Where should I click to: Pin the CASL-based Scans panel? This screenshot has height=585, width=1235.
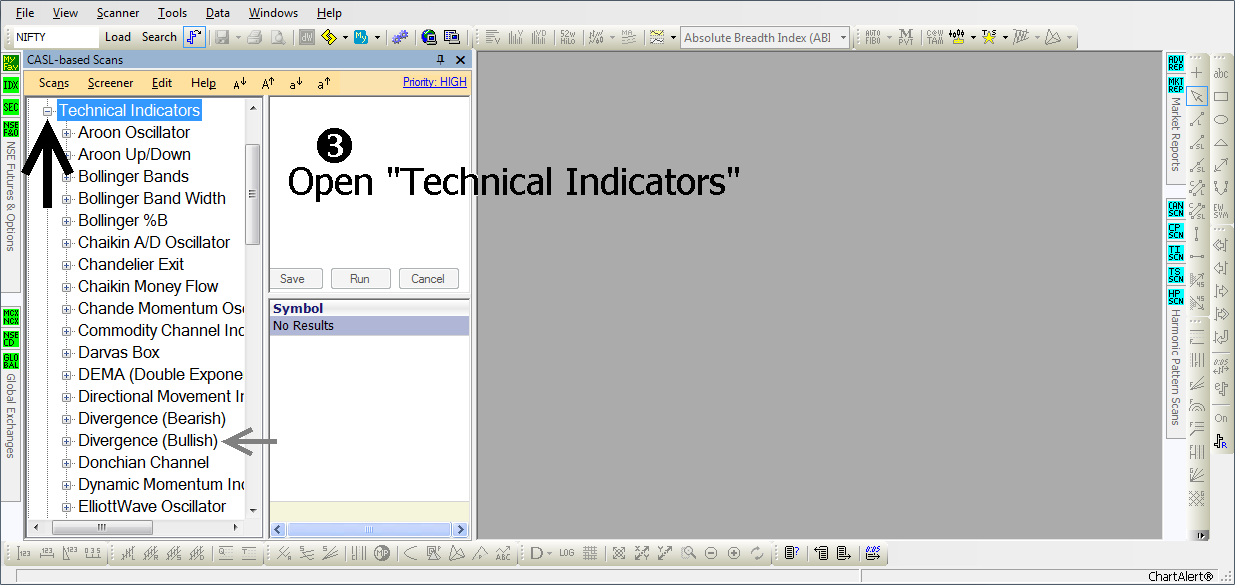tap(441, 60)
